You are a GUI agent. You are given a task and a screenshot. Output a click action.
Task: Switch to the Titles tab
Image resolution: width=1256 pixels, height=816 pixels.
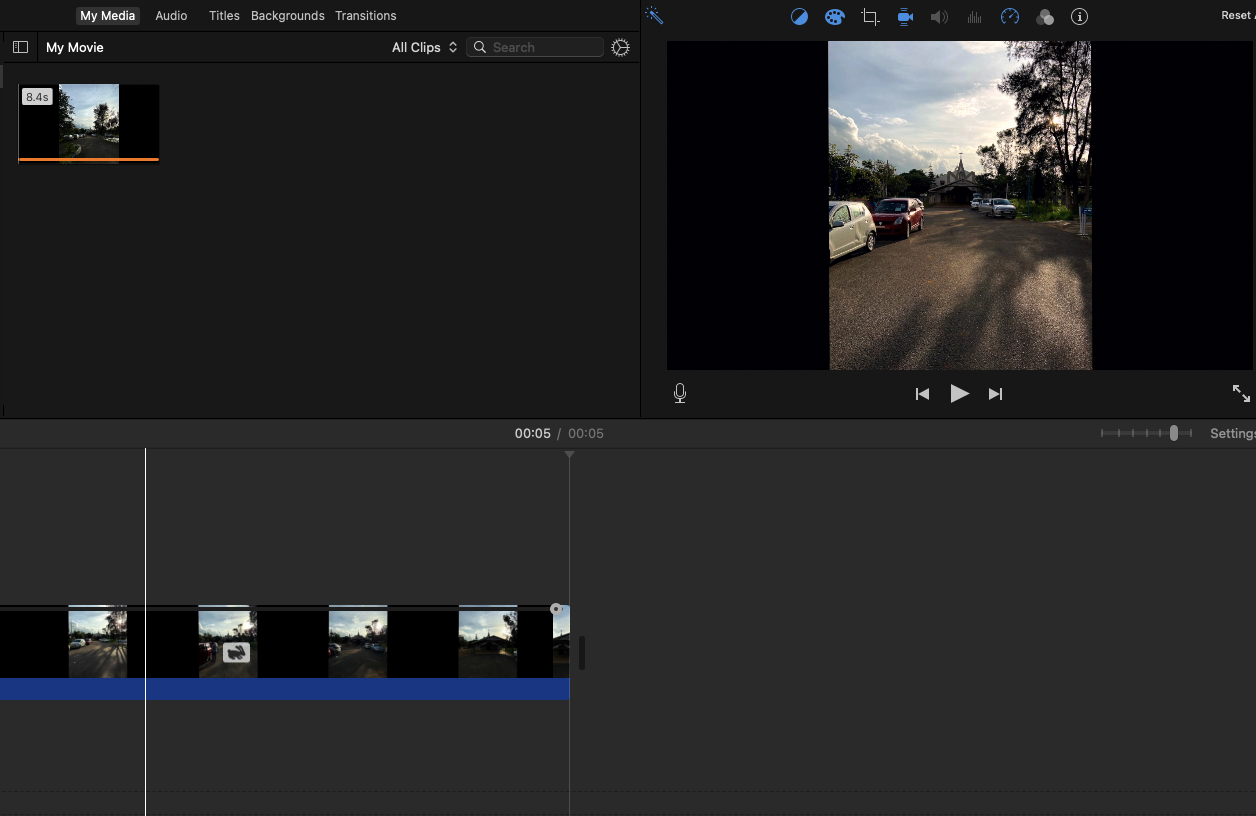tap(224, 16)
